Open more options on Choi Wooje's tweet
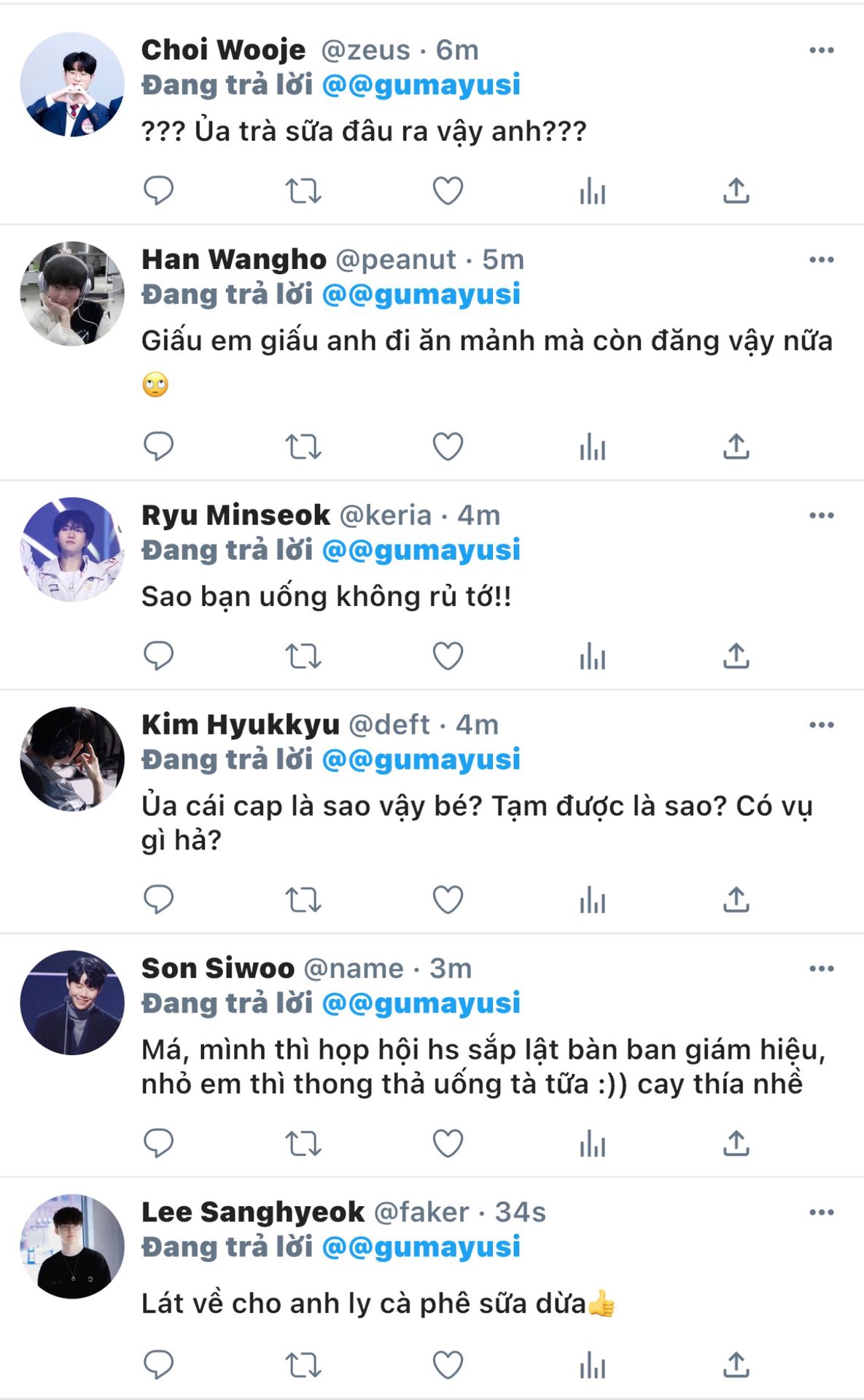Viewport: 864px width, 1400px height. coord(821,50)
